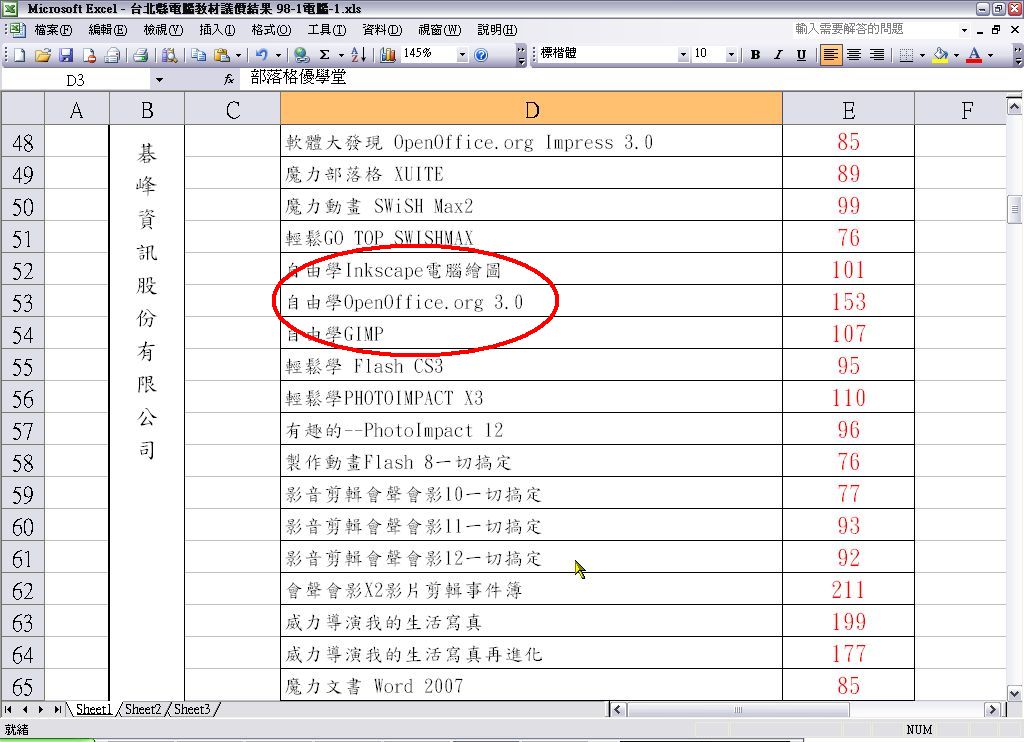Click the fax/send document icon
This screenshot has width=1024, height=742.
(112, 55)
